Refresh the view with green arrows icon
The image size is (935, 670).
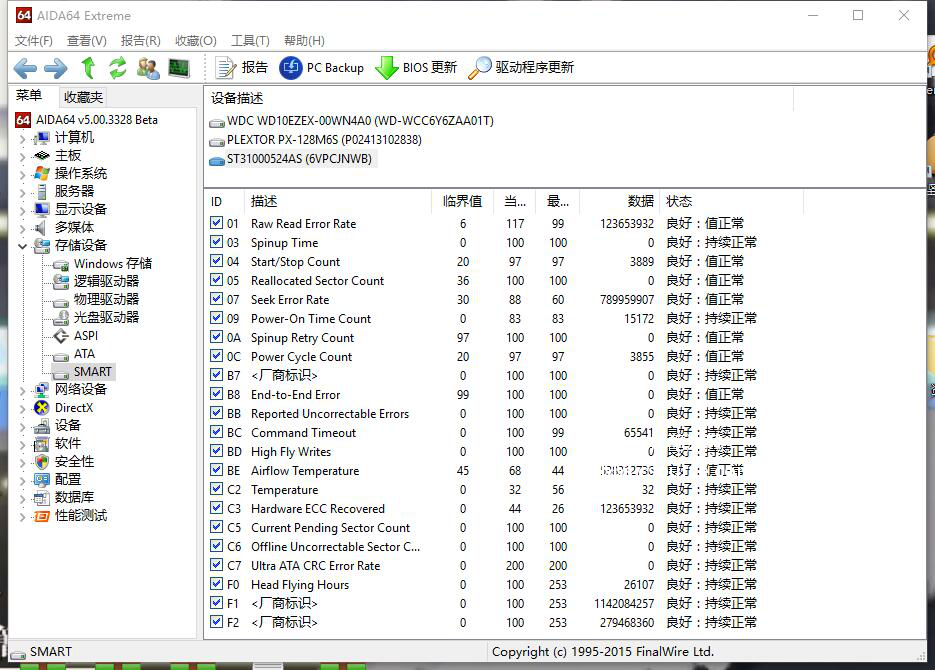tap(117, 68)
